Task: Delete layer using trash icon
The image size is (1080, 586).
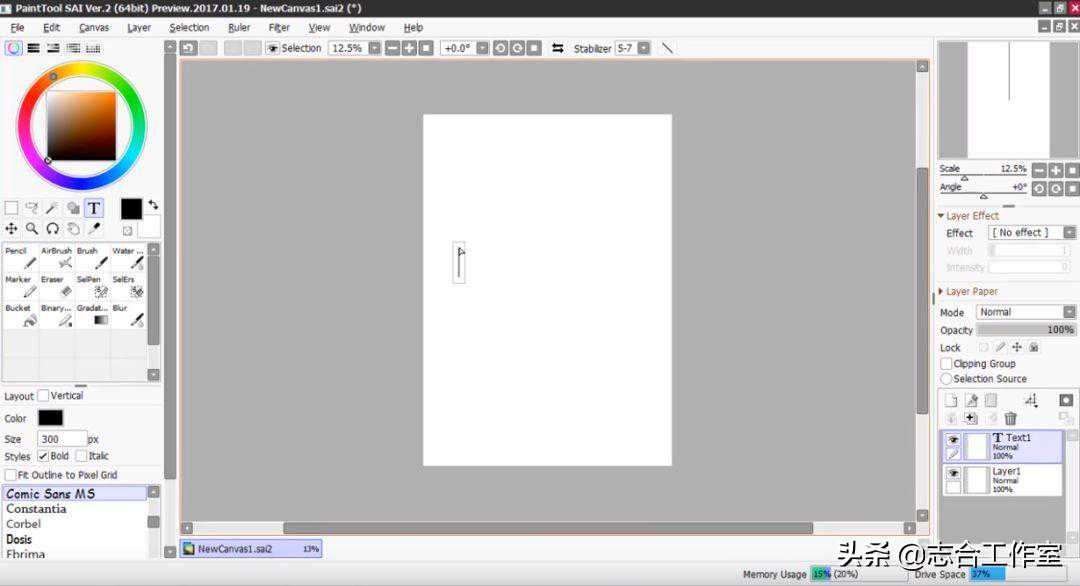Action: pyautogui.click(x=1010, y=418)
